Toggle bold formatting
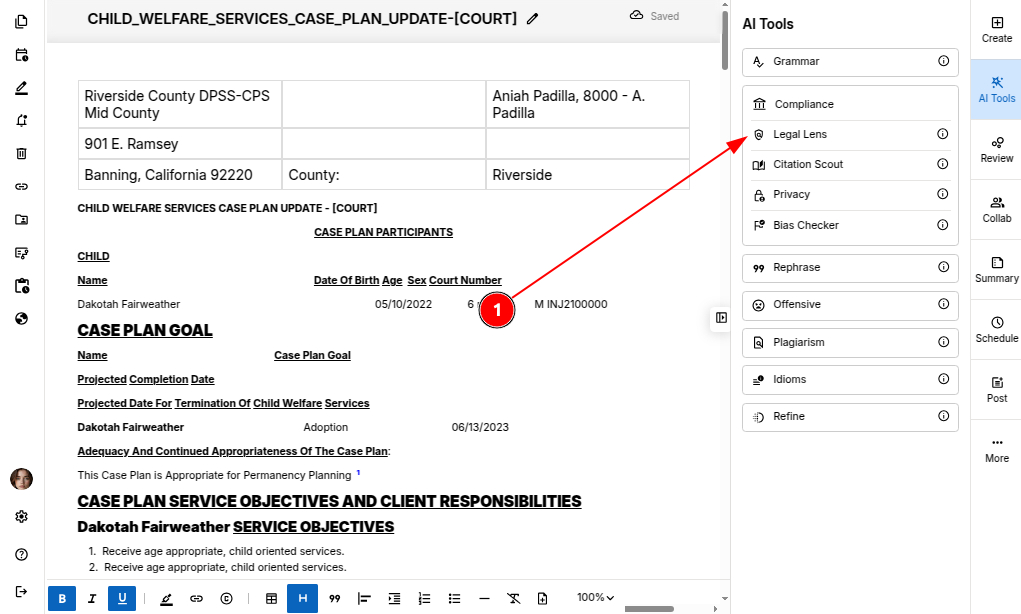The image size is (1021, 614). 62,598
